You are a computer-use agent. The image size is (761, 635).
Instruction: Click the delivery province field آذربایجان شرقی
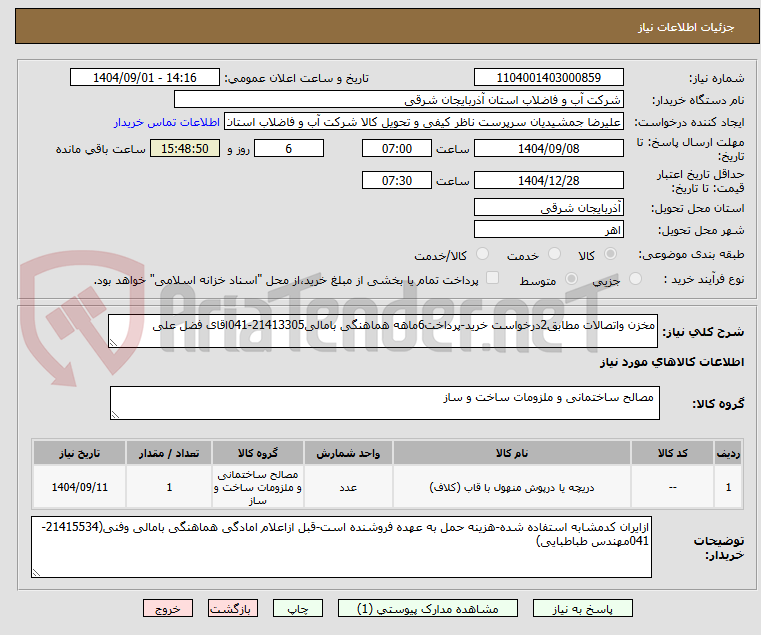548,208
